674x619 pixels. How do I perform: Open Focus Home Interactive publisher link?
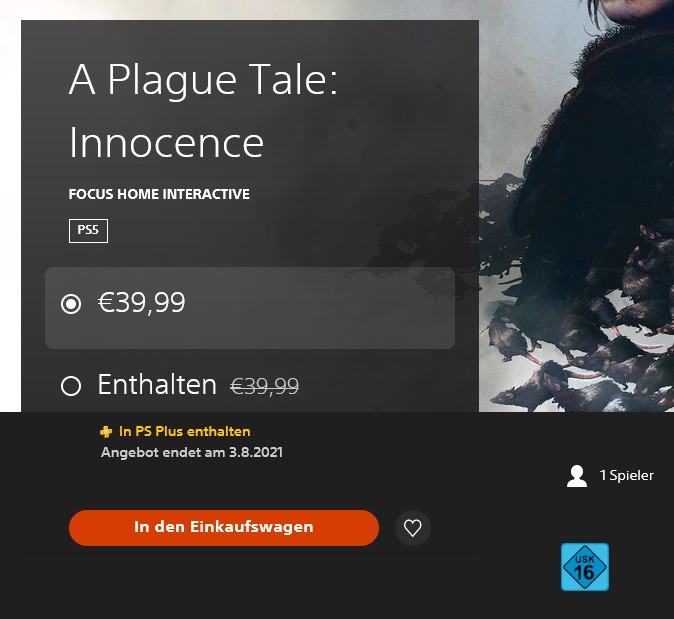(159, 194)
